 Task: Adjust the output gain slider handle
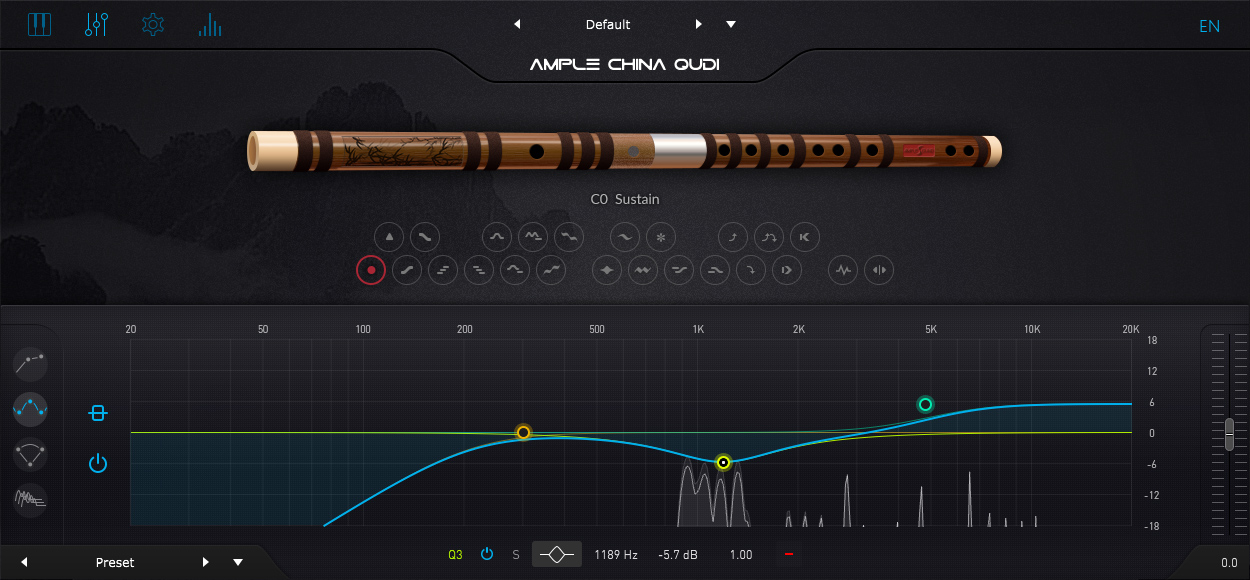pos(1229,434)
